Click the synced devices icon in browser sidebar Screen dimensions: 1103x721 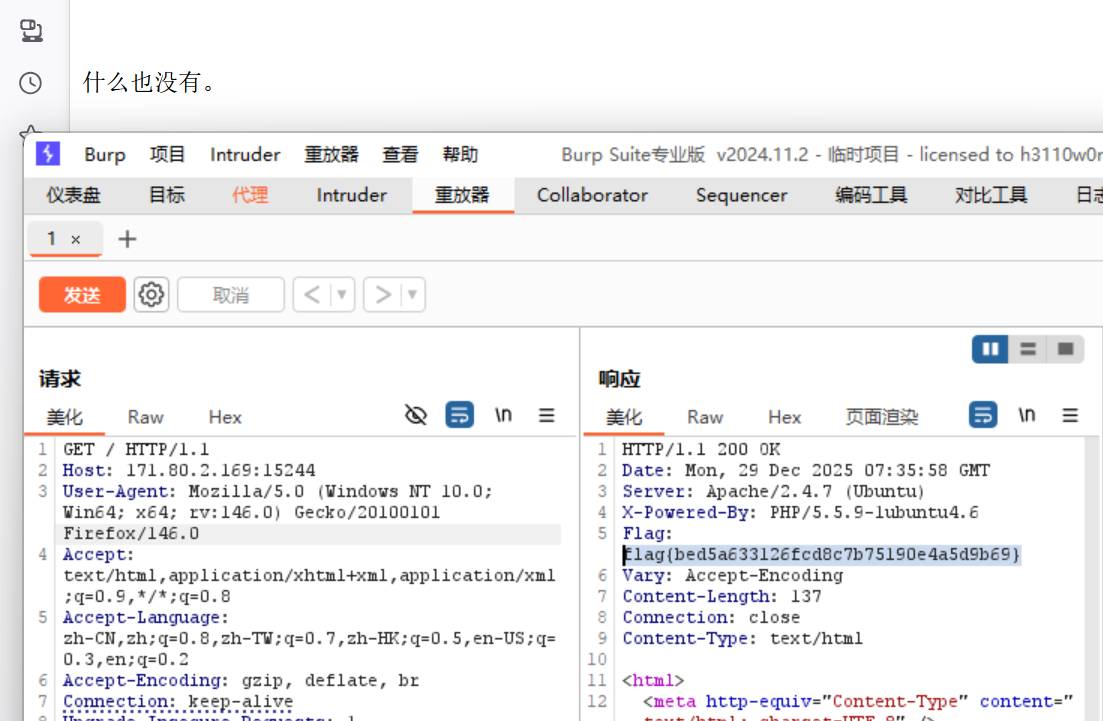[x=31, y=31]
